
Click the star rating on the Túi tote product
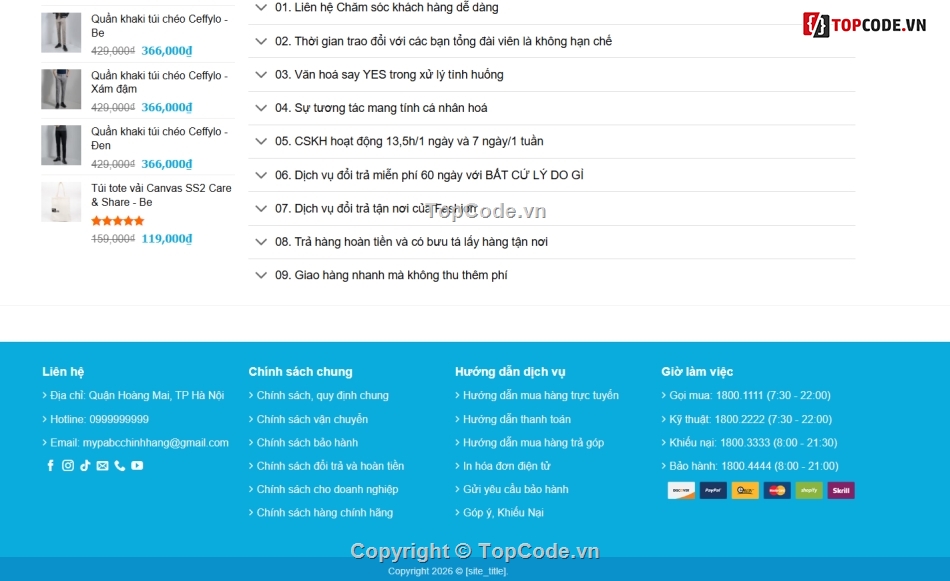[117, 220]
